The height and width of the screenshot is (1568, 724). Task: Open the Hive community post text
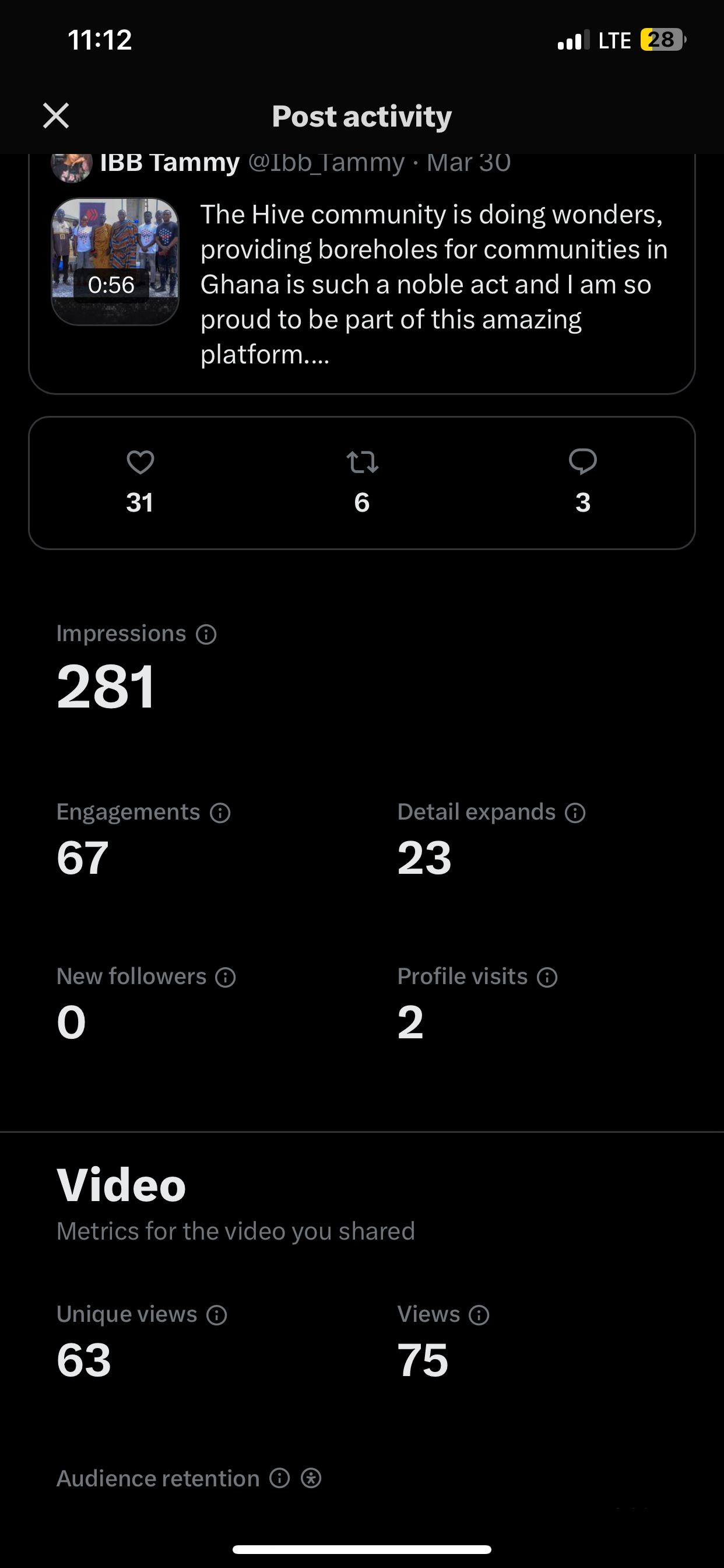(x=434, y=283)
